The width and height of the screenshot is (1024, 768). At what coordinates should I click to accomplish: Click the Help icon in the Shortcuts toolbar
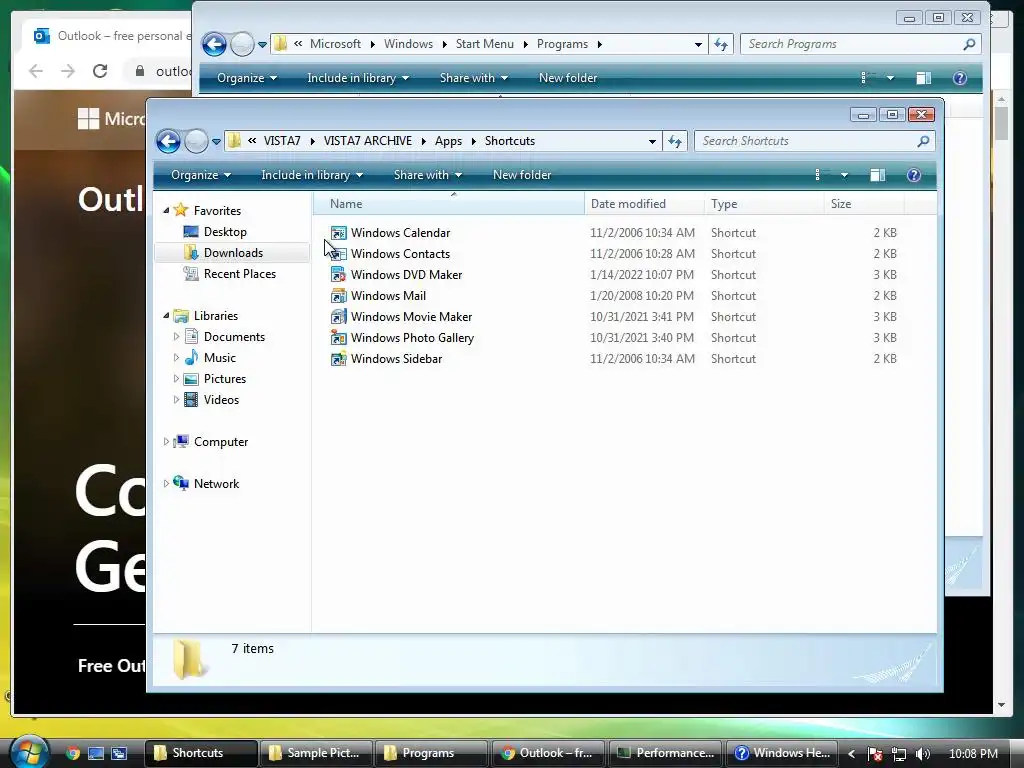click(914, 175)
